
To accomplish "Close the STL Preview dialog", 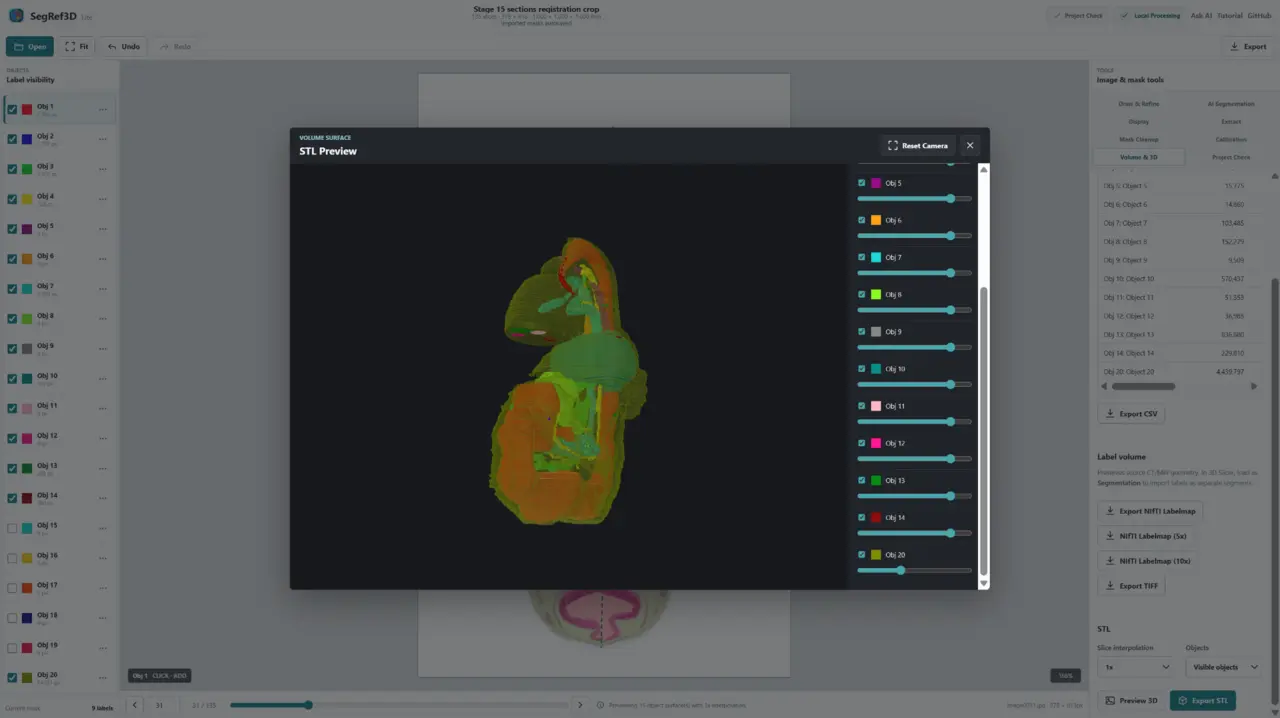I will pos(969,146).
